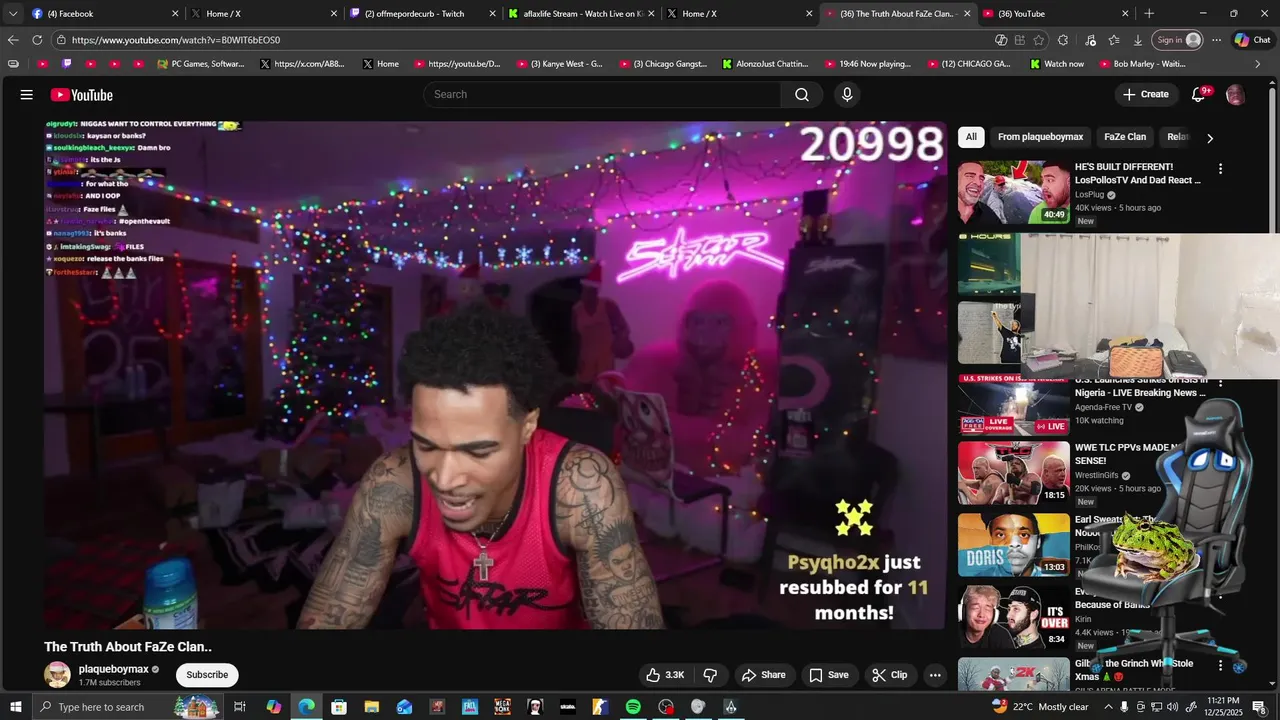
Task: Open the browser Extensions puzzle icon
Action: (1063, 40)
